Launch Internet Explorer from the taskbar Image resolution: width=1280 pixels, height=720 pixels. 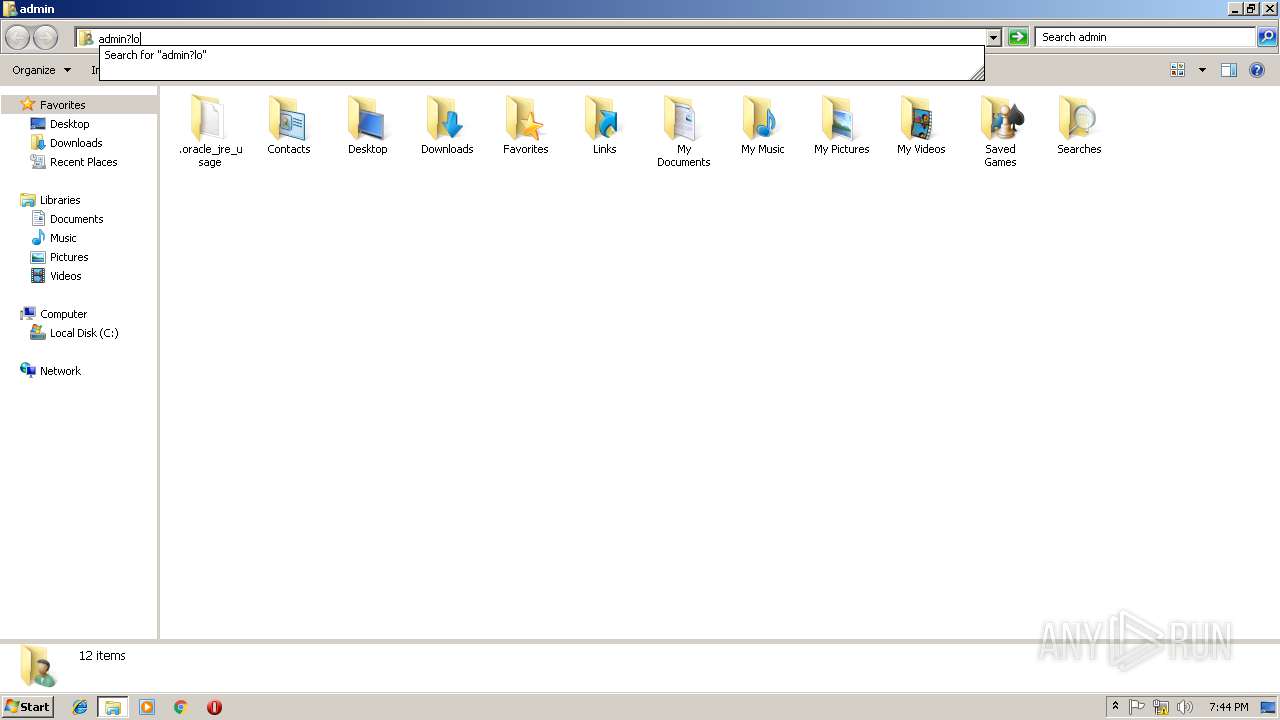pos(80,707)
